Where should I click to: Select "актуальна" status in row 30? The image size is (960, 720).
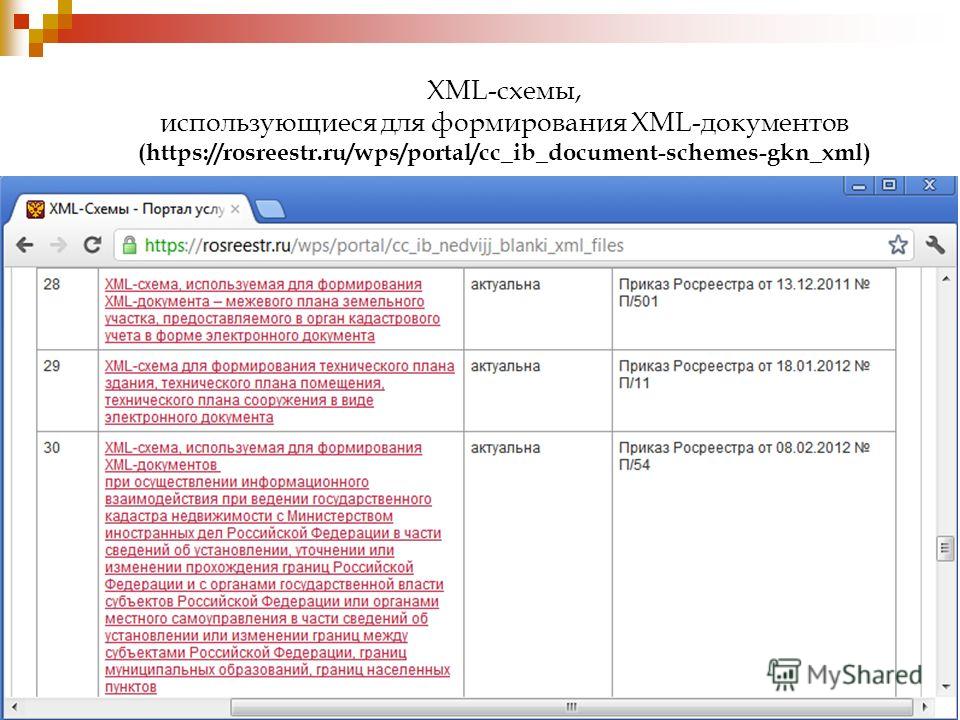pos(505,448)
